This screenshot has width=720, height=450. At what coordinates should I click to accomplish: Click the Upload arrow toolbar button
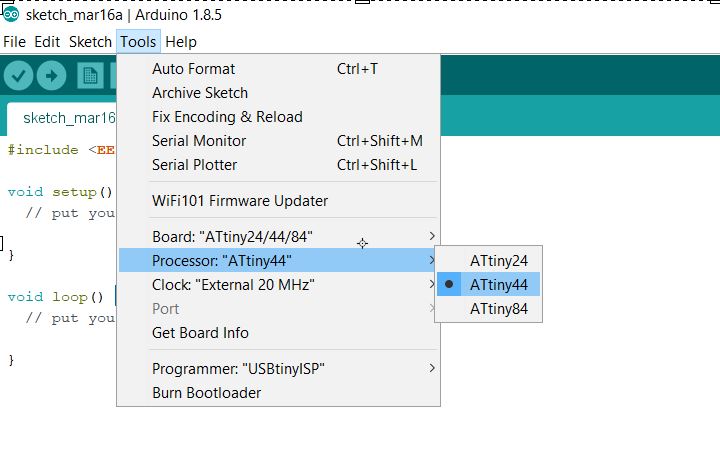pyautogui.click(x=51, y=76)
